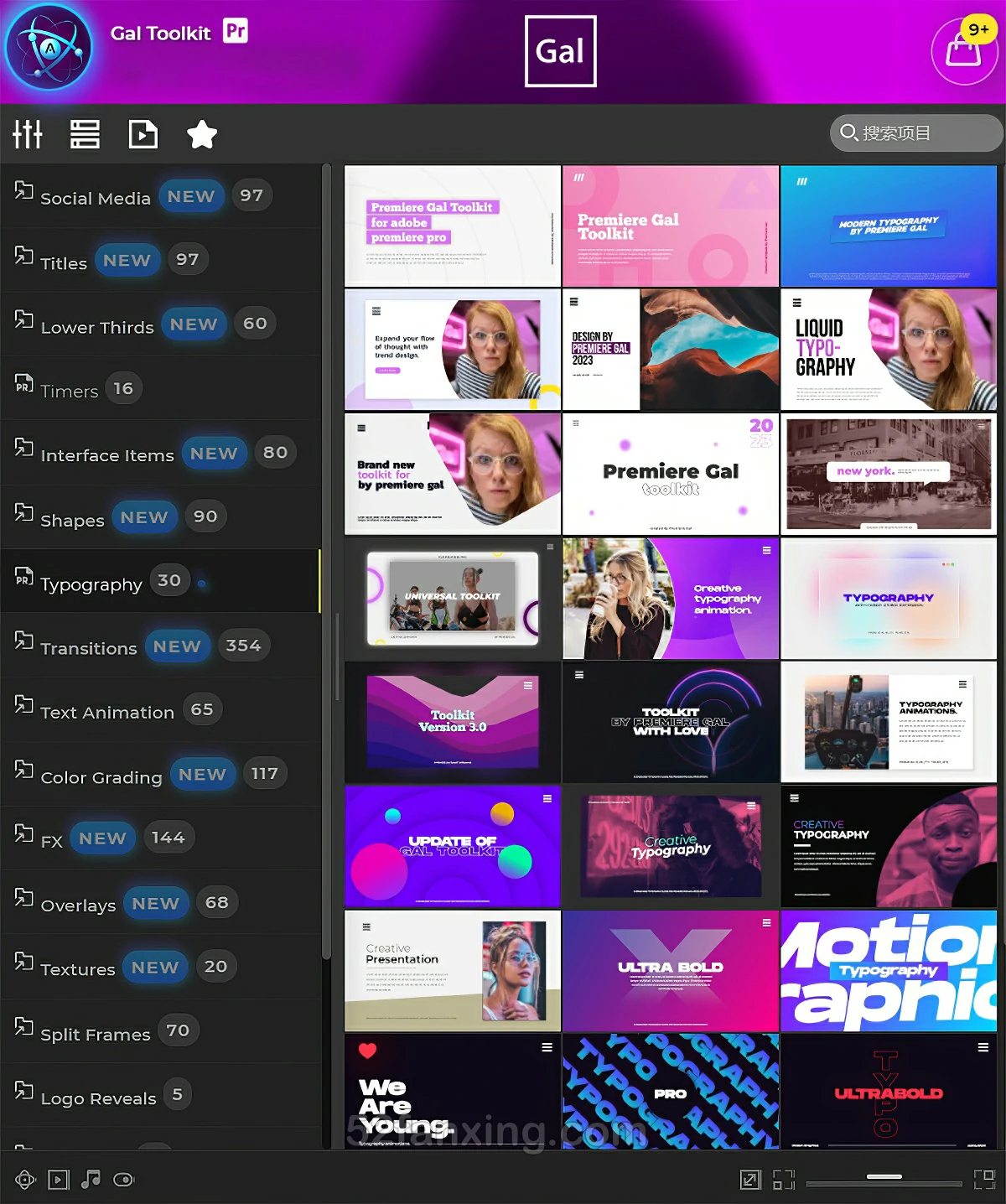Select the 'new york.' typography thumbnail
The width and height of the screenshot is (1006, 1204).
[889, 474]
